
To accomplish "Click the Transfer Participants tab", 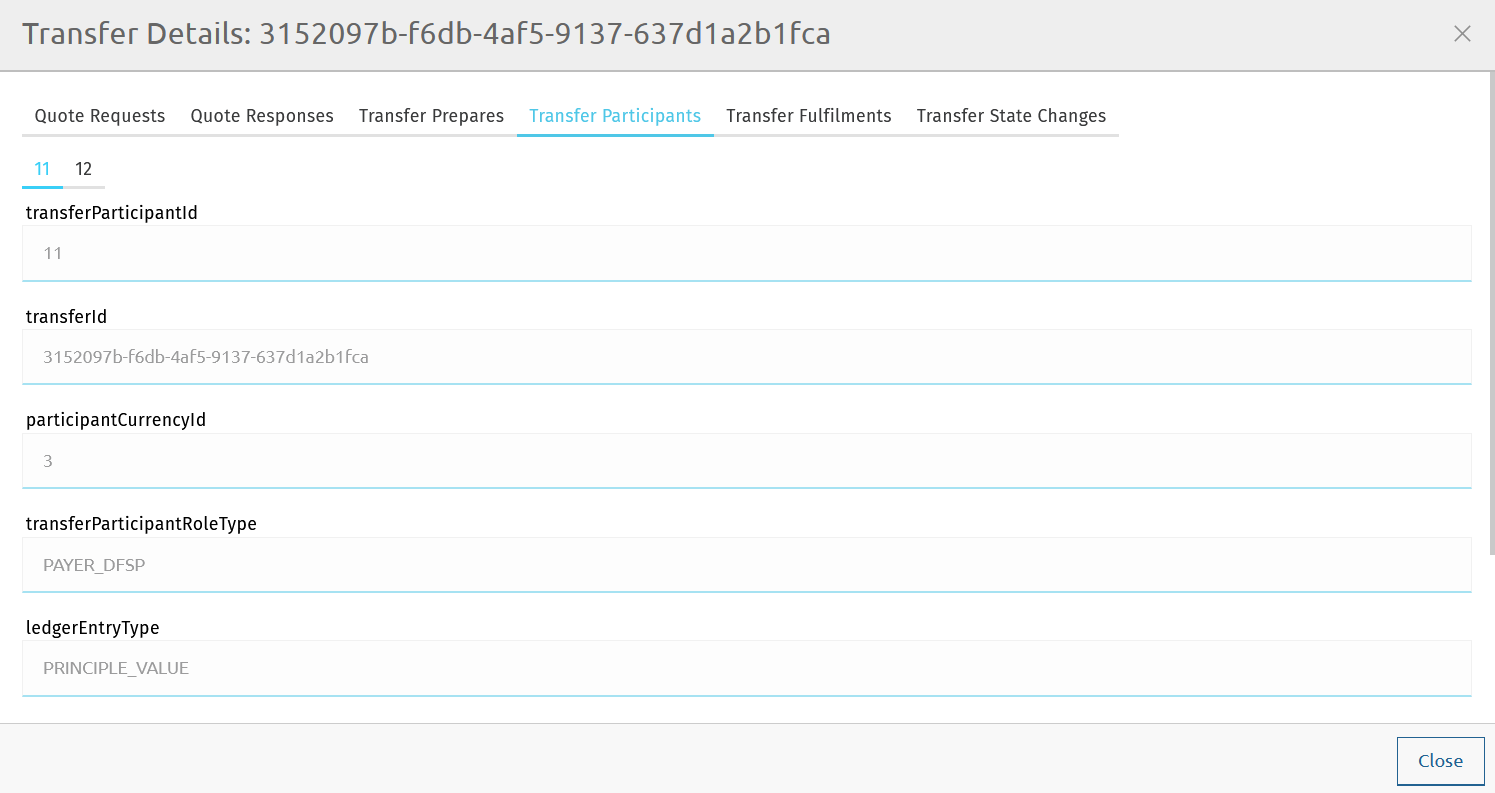I will point(614,116).
